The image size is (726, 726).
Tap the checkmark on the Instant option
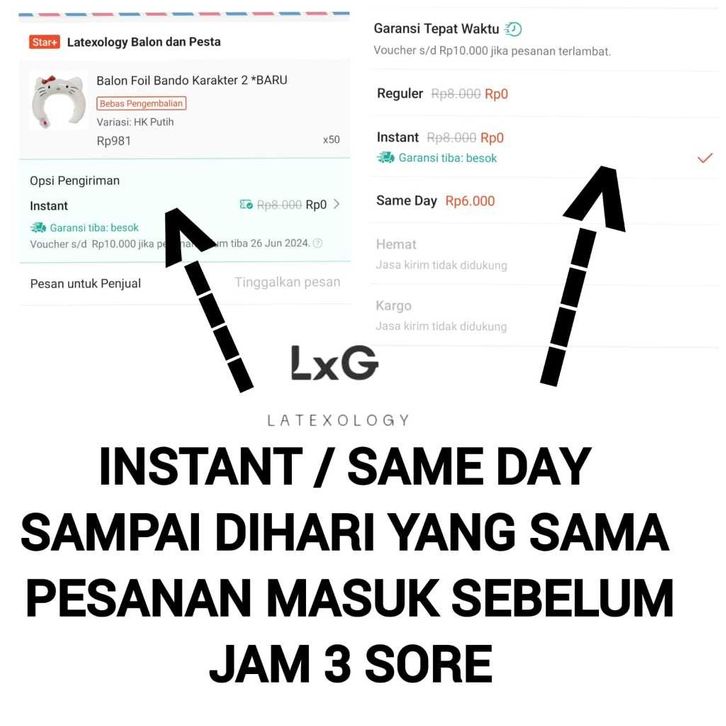(705, 158)
